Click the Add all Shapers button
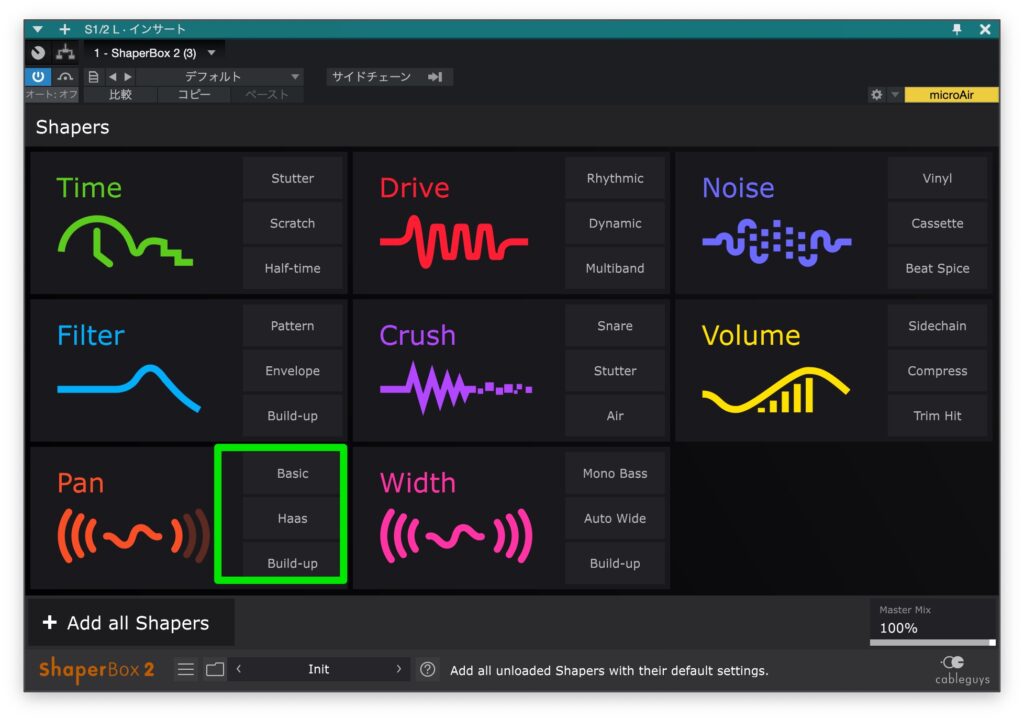Image resolution: width=1024 pixels, height=720 pixels. [128, 623]
